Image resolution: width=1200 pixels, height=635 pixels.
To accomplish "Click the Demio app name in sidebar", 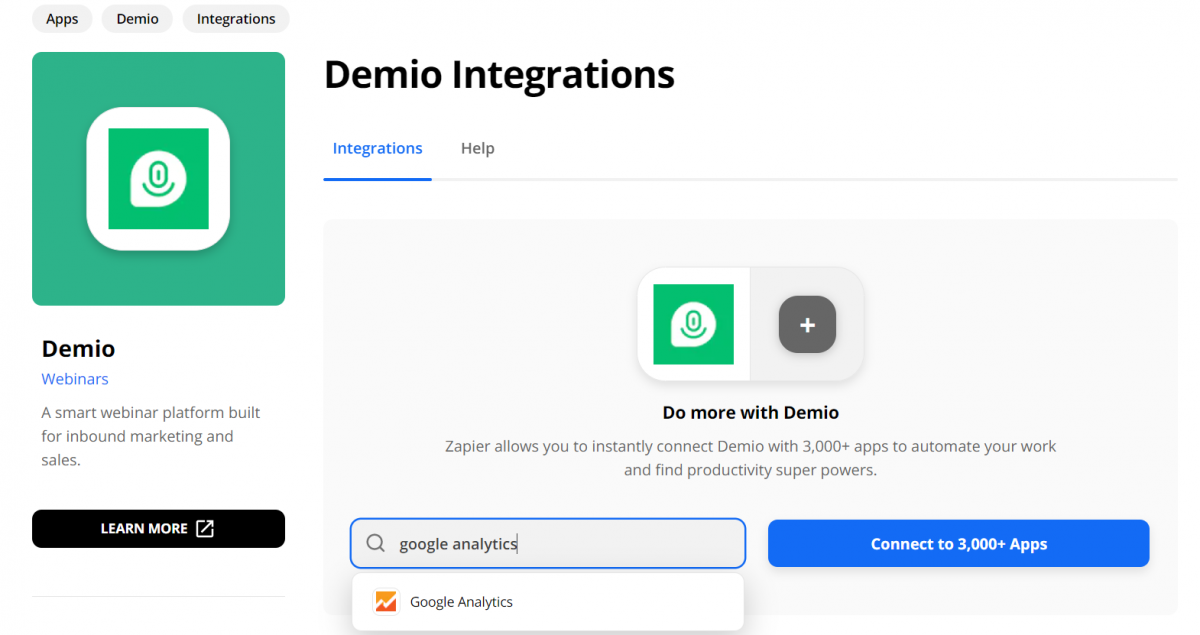I will point(78,349).
